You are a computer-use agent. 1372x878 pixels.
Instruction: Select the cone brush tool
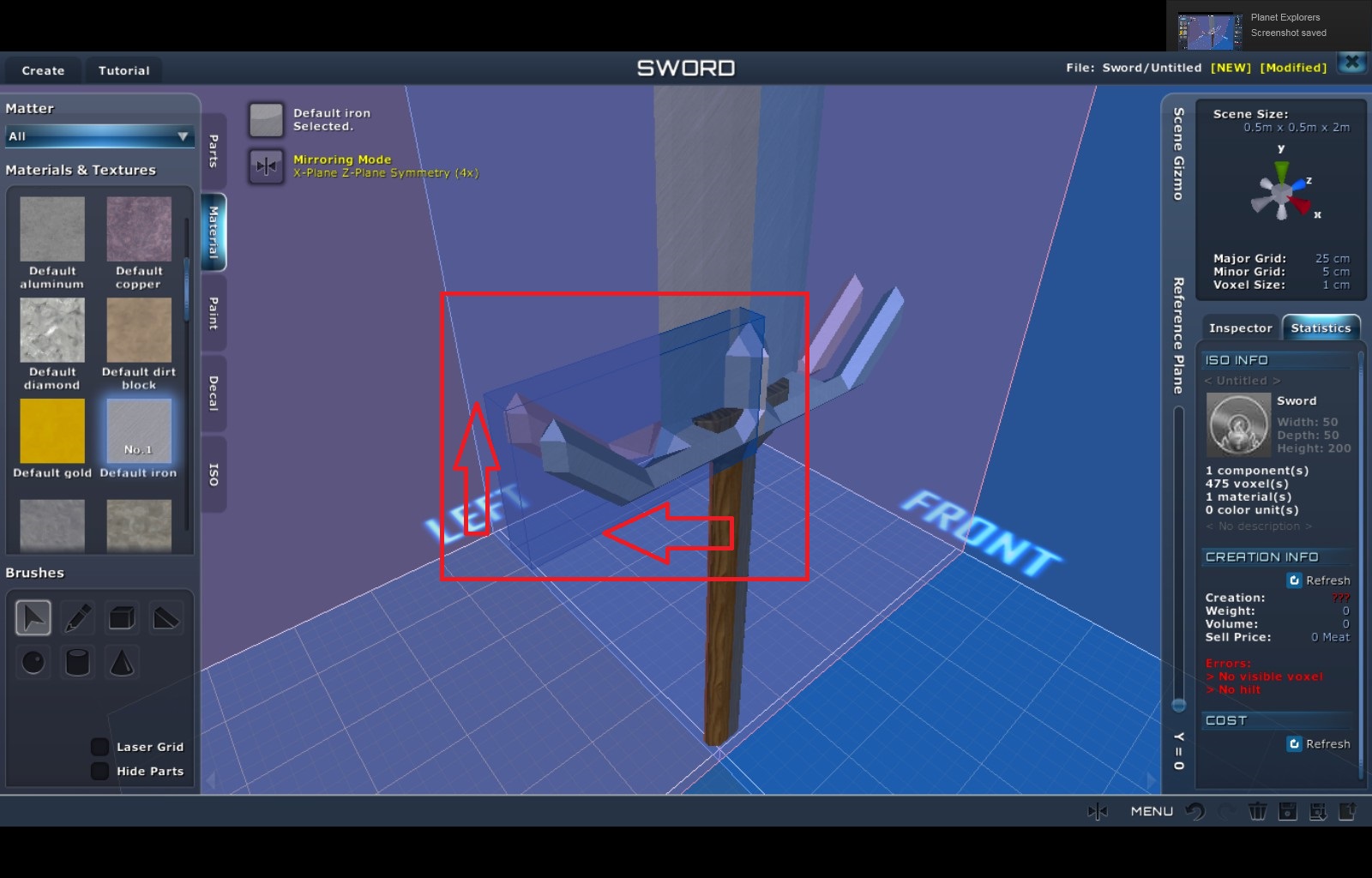122,662
